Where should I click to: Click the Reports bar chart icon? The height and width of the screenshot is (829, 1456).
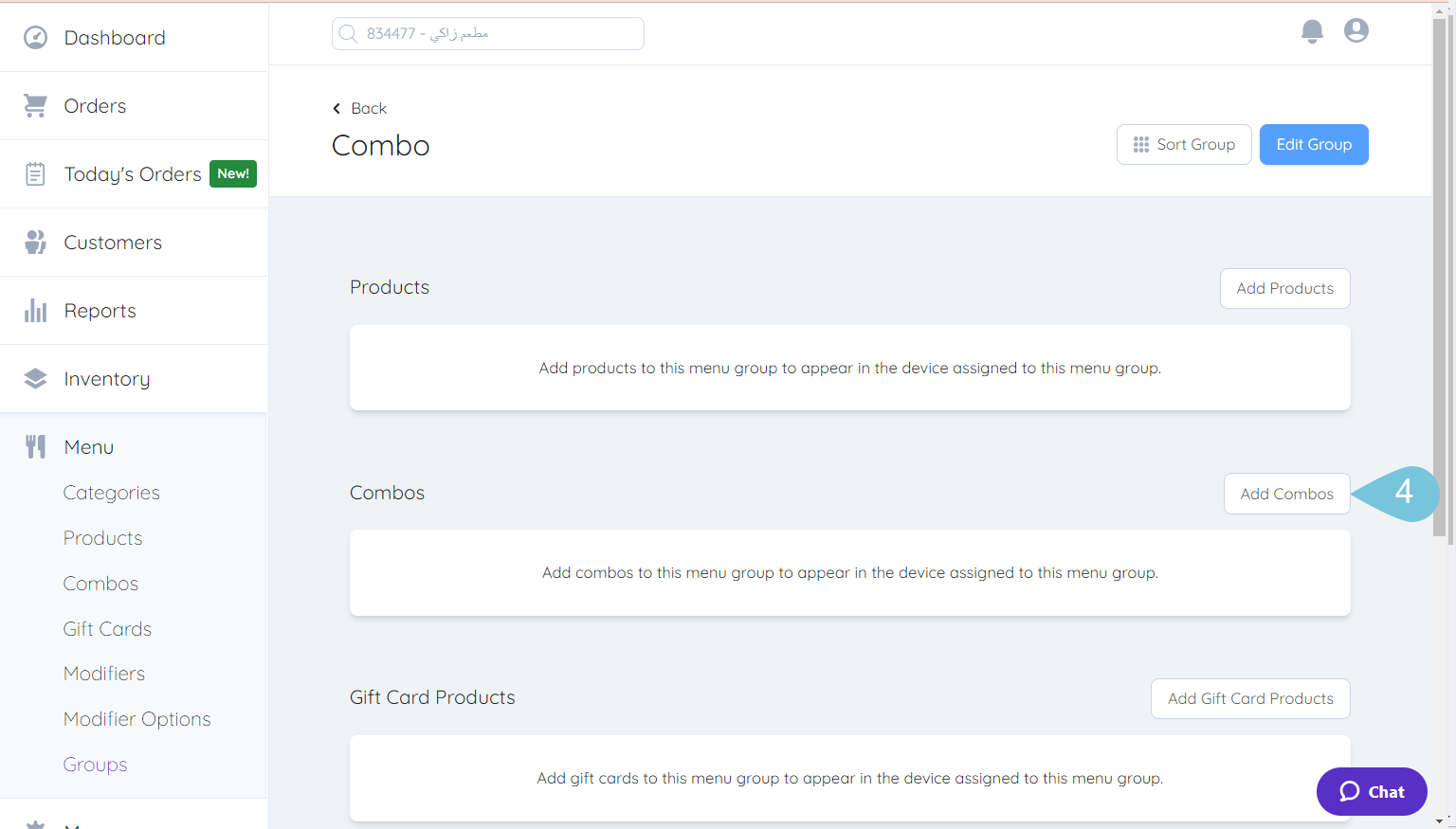coord(35,310)
